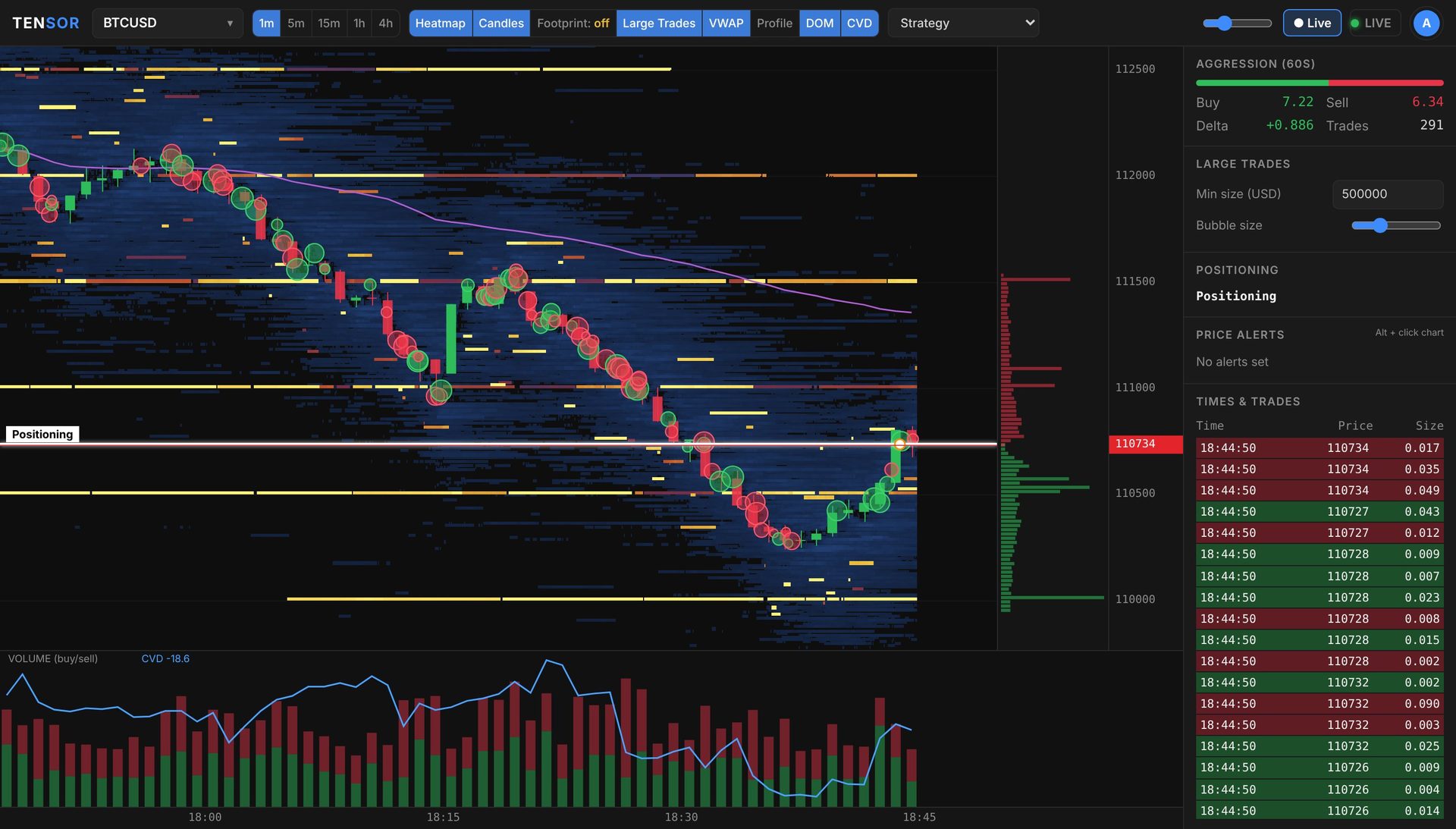Click the PRICE ALERTS section header

[x=1240, y=334]
